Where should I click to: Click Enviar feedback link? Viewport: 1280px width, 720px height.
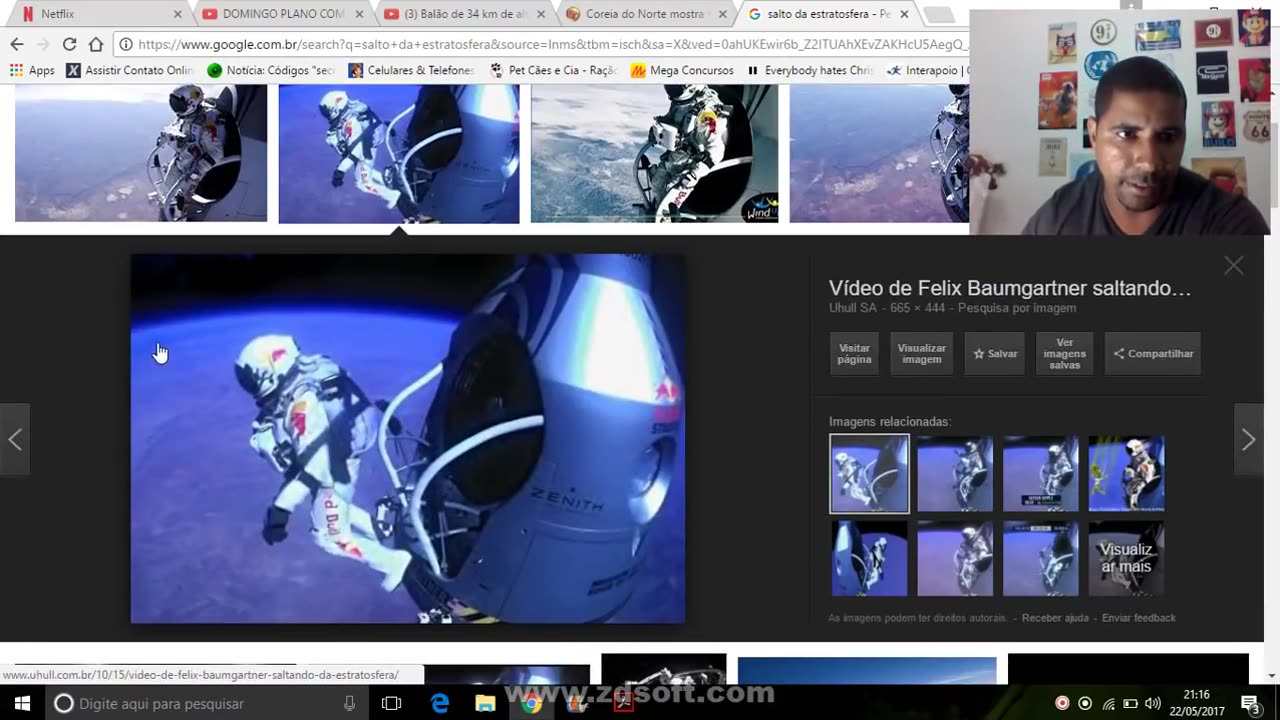(1139, 618)
